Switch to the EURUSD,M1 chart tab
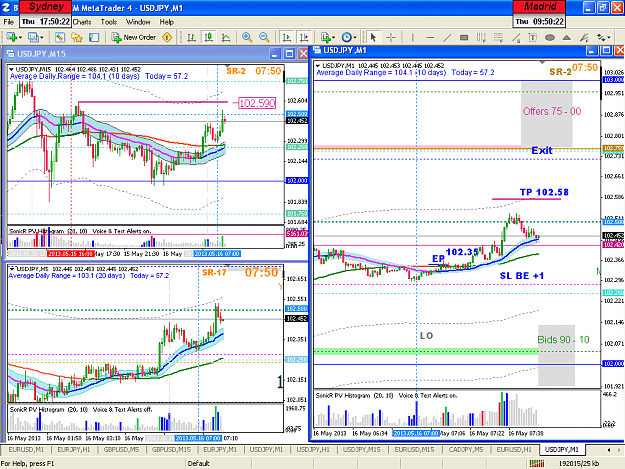The width and height of the screenshot is (625, 469). (26, 449)
